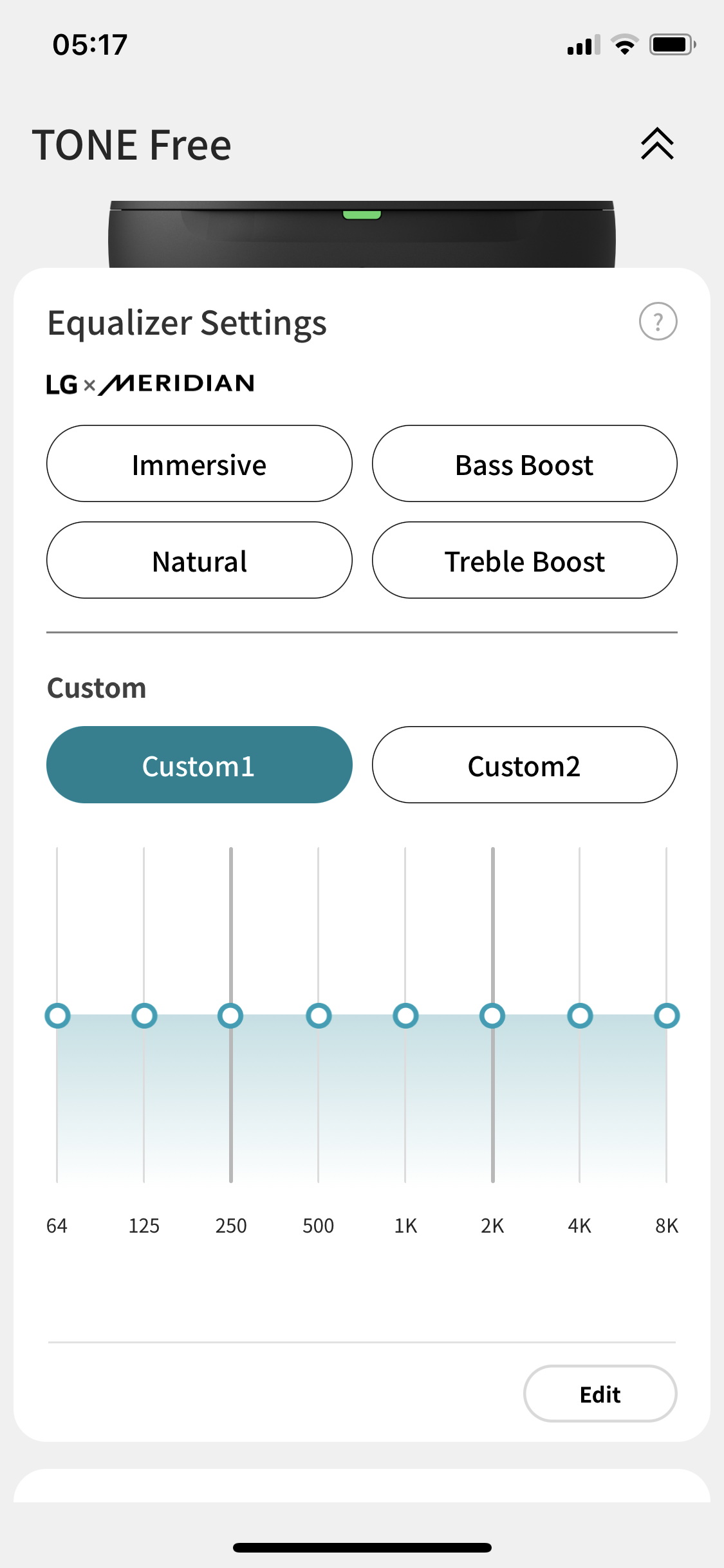The height and width of the screenshot is (1568, 724).
Task: Click the 125 Hz band handle
Action: (x=144, y=1016)
